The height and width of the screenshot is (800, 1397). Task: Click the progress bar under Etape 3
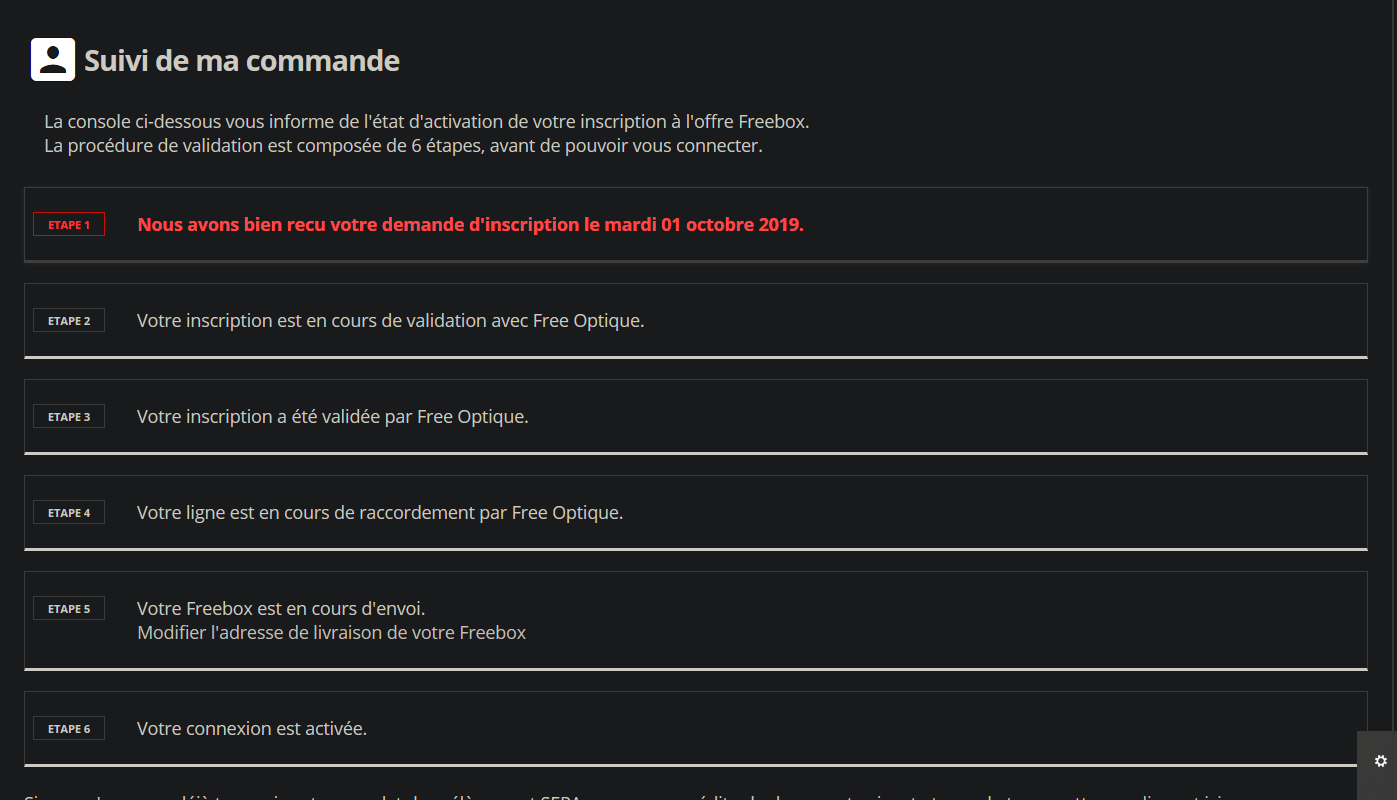coord(695,453)
